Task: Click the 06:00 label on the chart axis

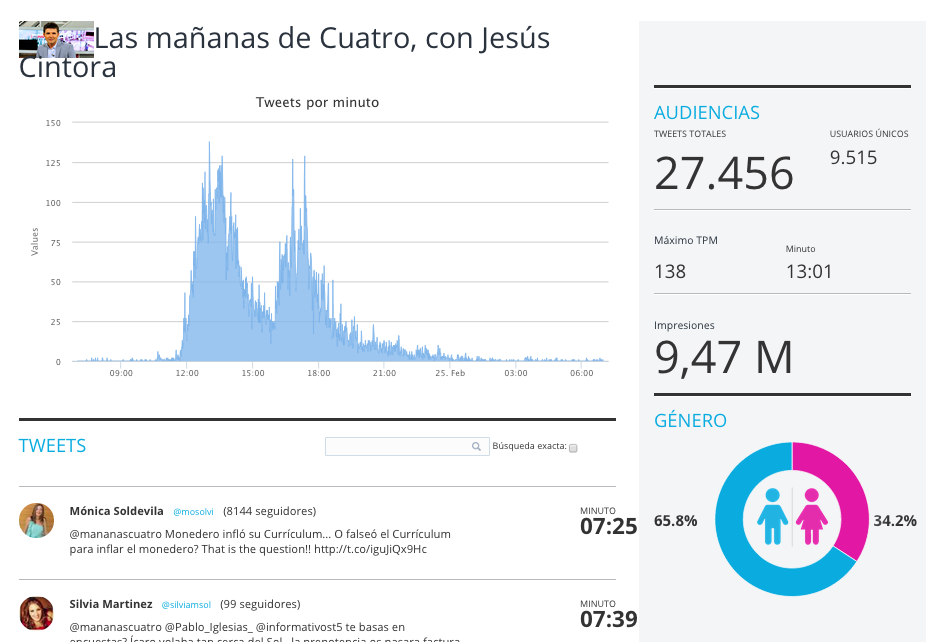Action: click(582, 373)
